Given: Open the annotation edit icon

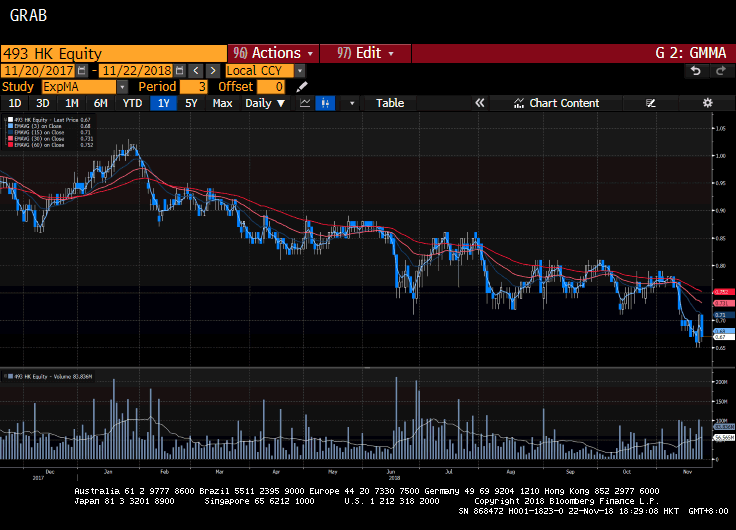Looking at the screenshot, I should point(650,103).
